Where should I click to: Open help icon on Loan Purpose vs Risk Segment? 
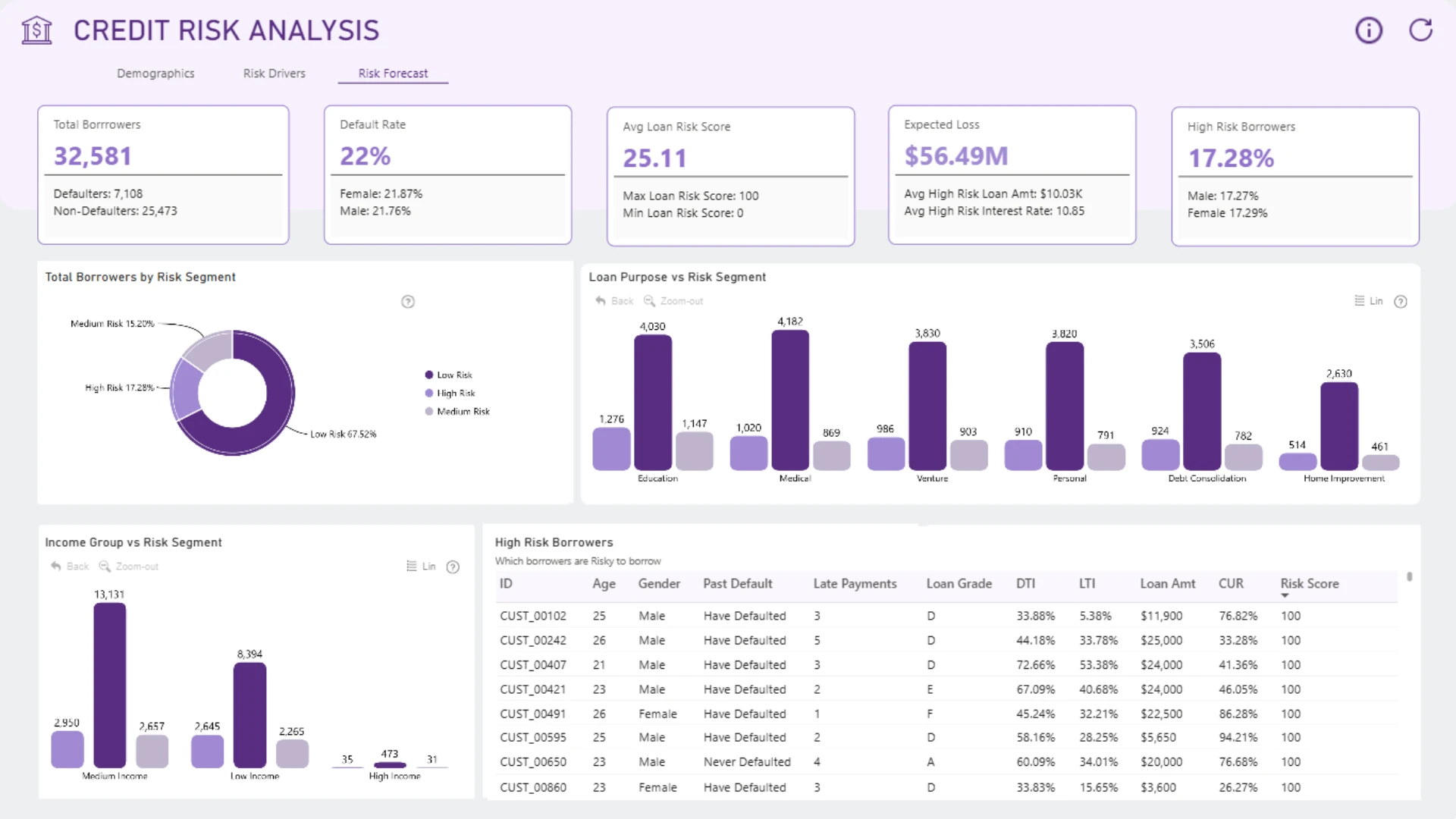pyautogui.click(x=1401, y=302)
